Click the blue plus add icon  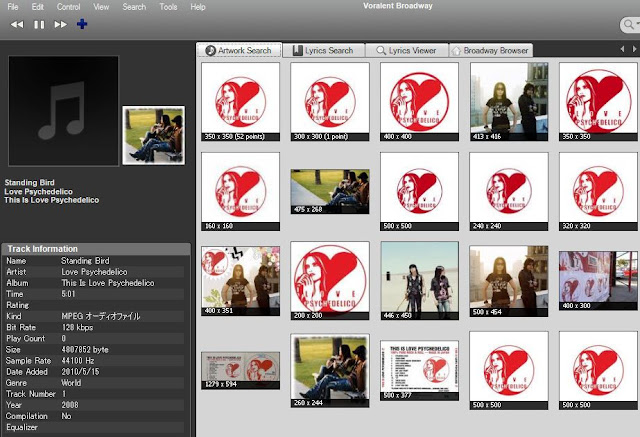tap(82, 24)
